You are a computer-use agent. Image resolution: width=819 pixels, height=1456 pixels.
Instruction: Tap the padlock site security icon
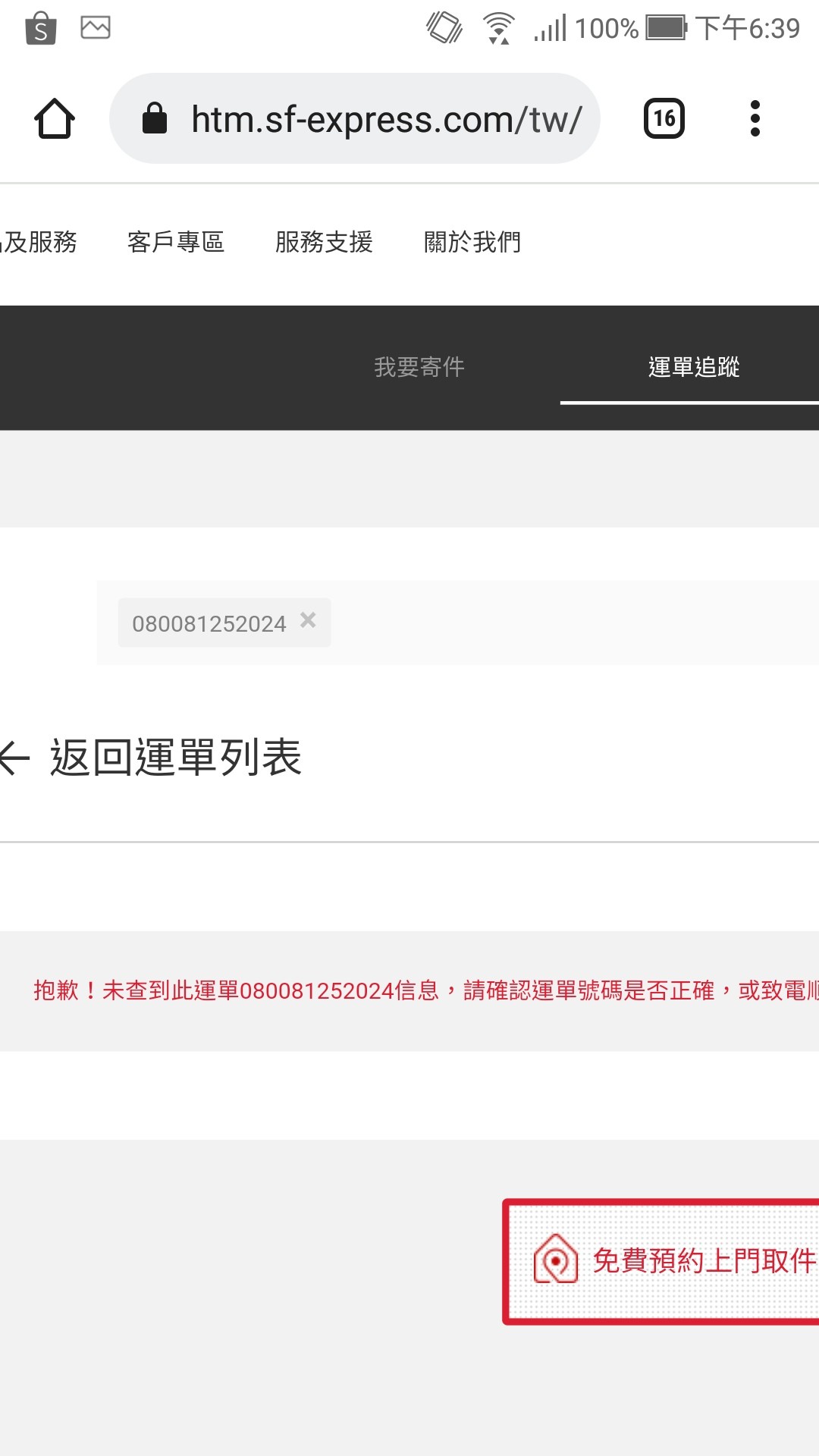tap(155, 118)
